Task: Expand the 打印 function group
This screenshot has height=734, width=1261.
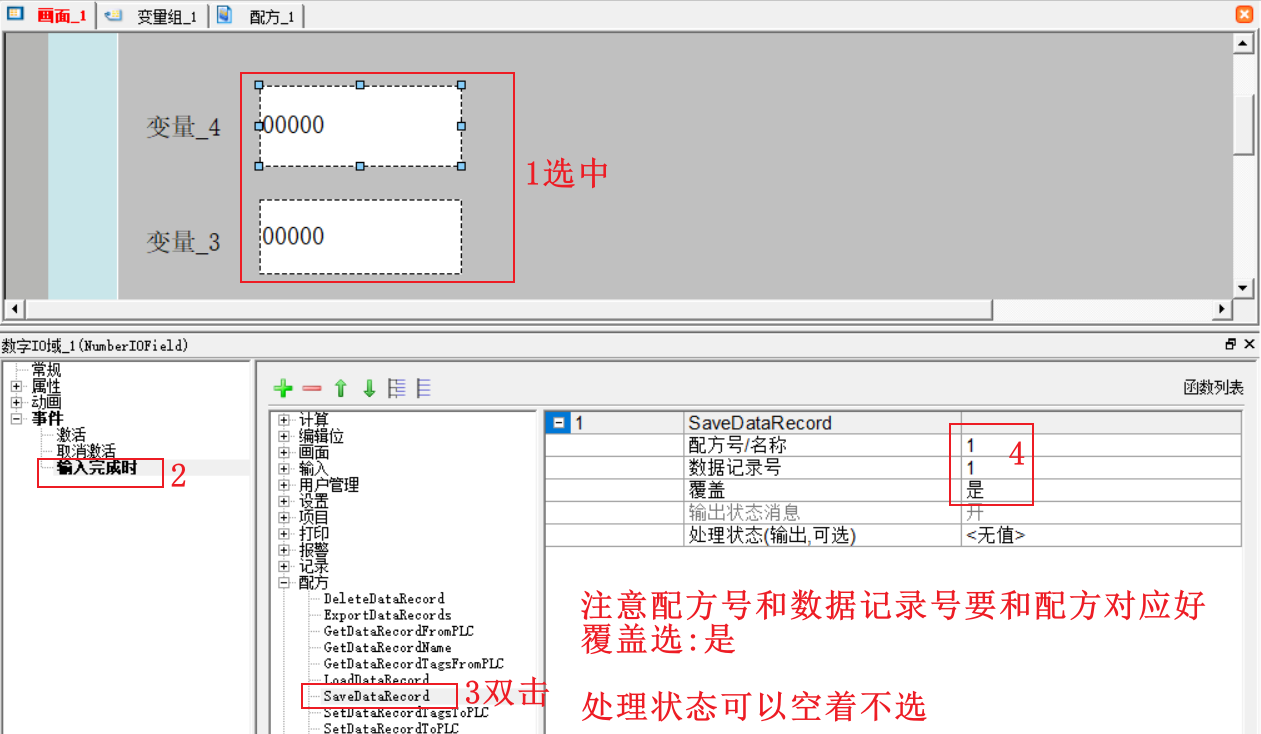Action: 284,533
